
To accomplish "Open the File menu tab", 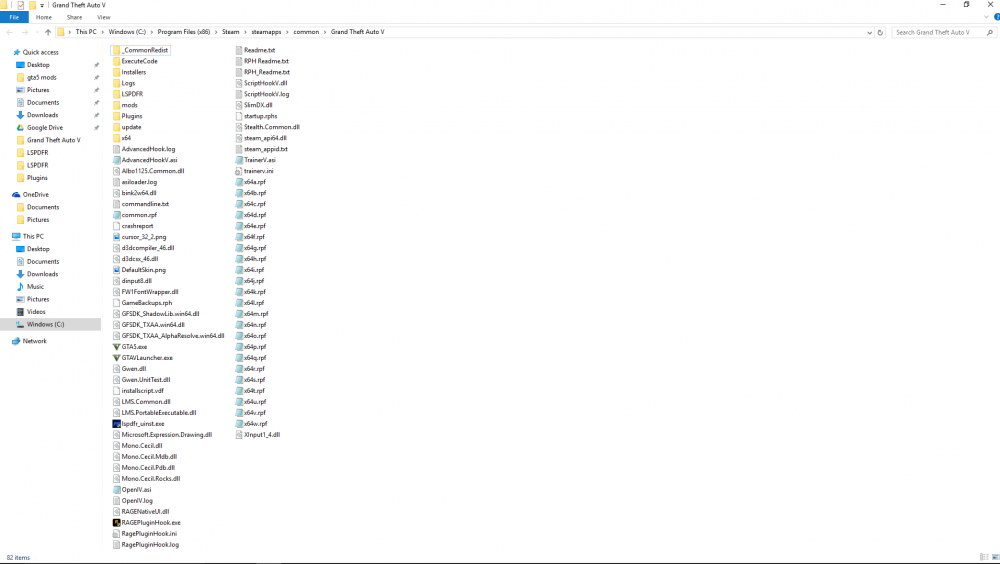I will [14, 17].
